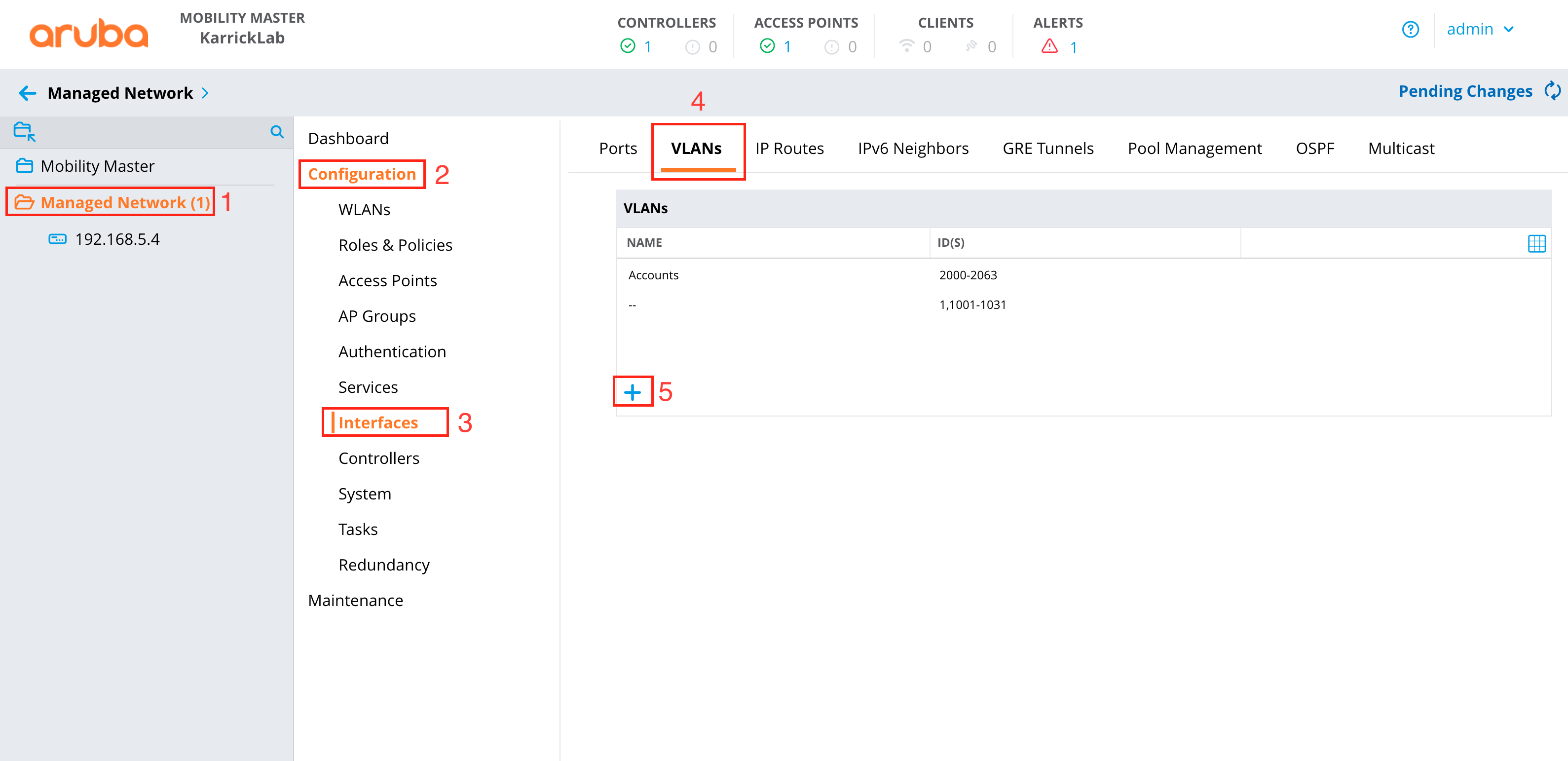
Task: Click the table column settings grid icon
Action: pos(1536,243)
